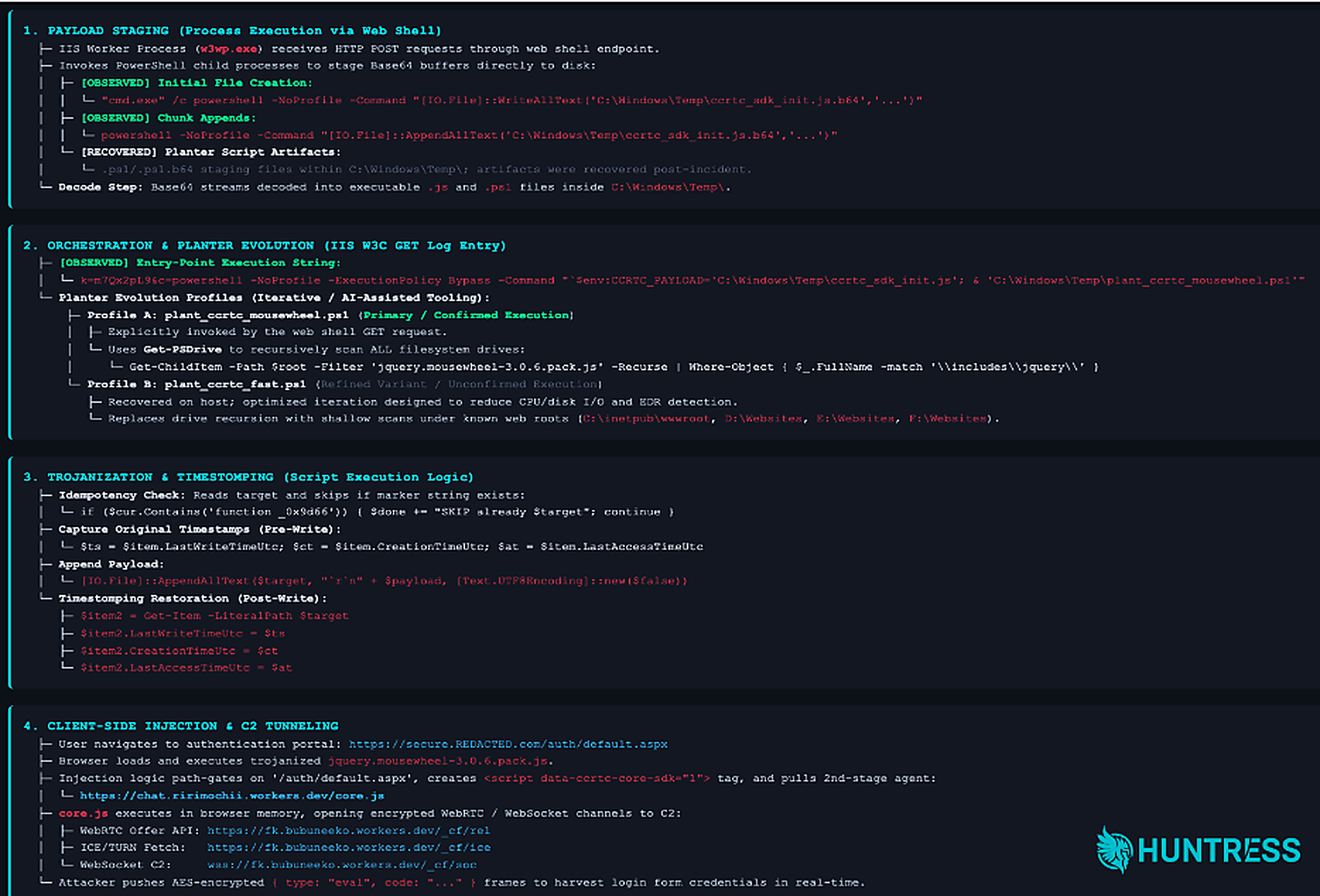1320x896 pixels.
Task: Click '$item2.LastWriteTimeUtc = $ts' line
Action: point(182,634)
